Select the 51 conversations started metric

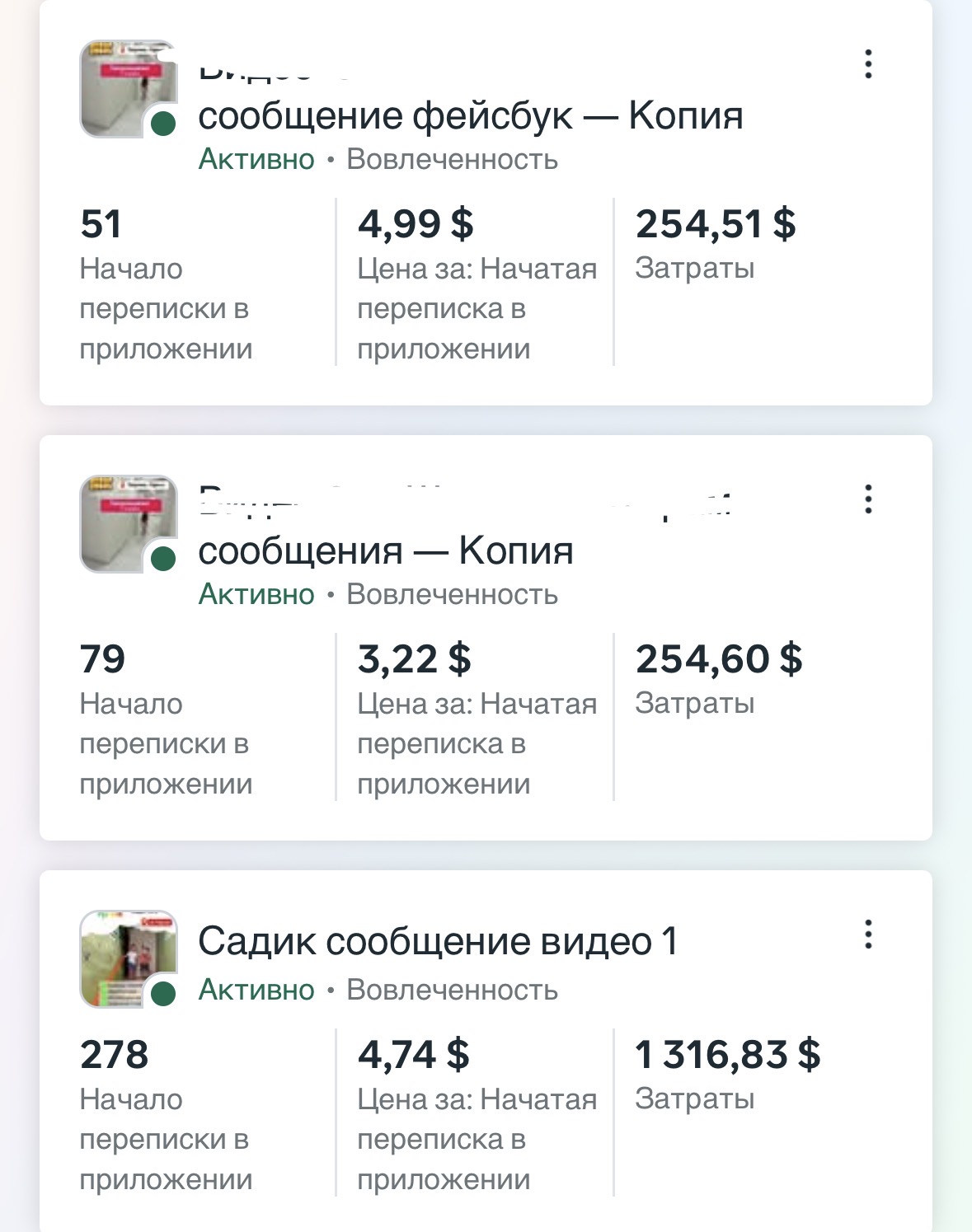pyautogui.click(x=101, y=224)
